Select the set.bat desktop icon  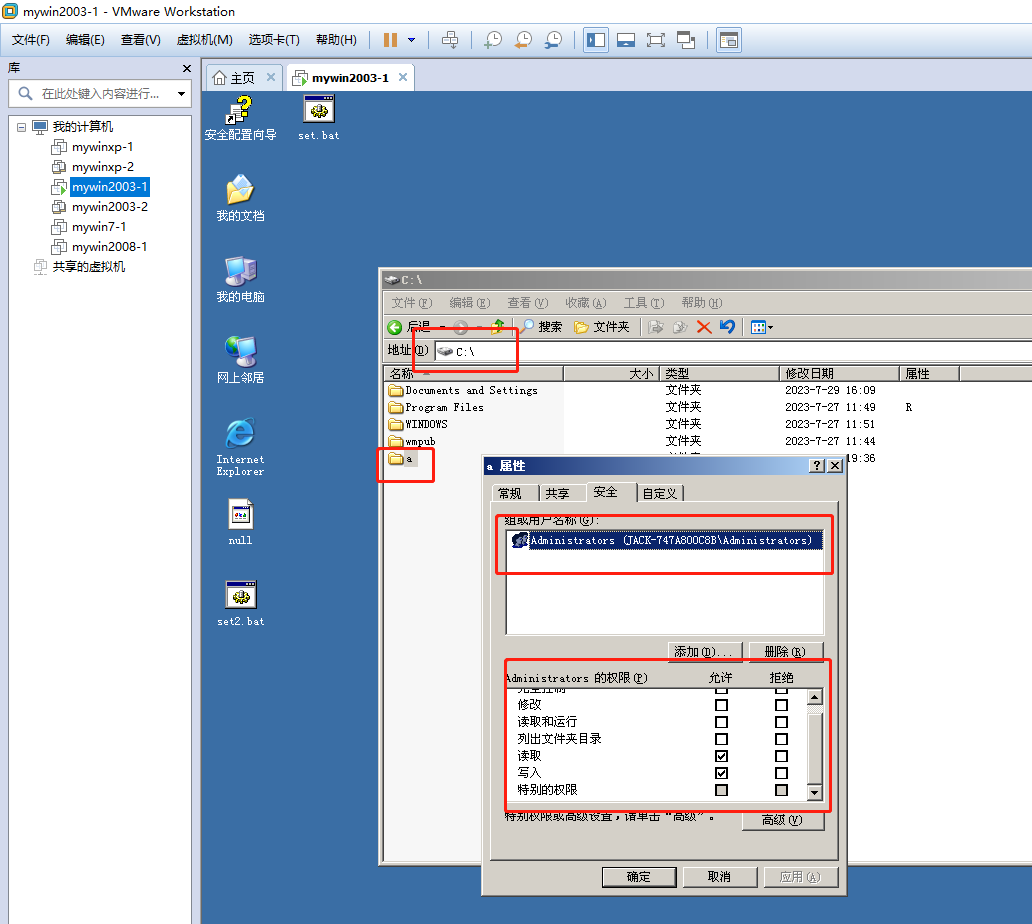click(x=319, y=118)
